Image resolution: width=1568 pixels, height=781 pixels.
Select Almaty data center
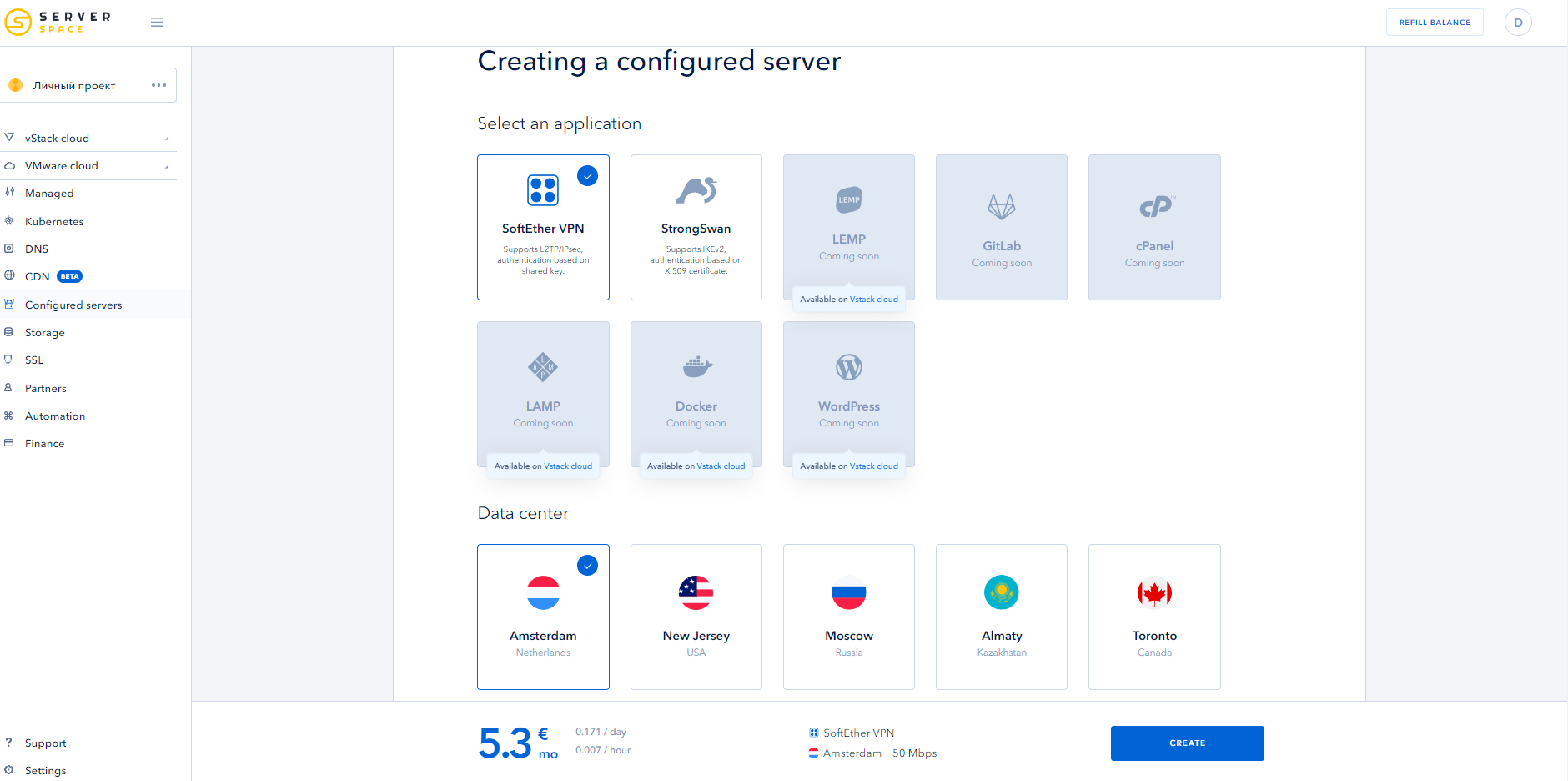(1002, 617)
